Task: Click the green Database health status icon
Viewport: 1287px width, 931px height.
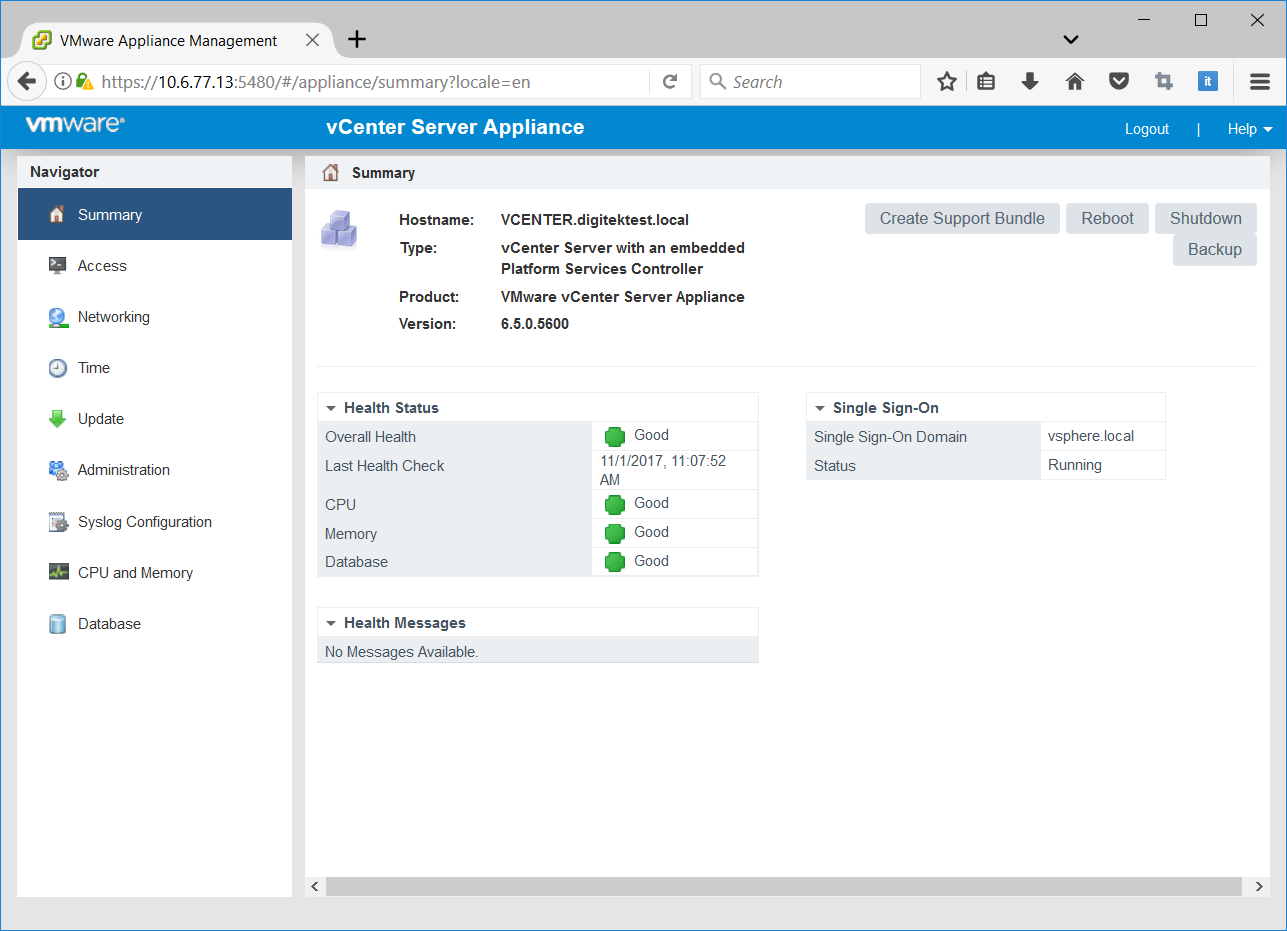Action: click(615, 562)
